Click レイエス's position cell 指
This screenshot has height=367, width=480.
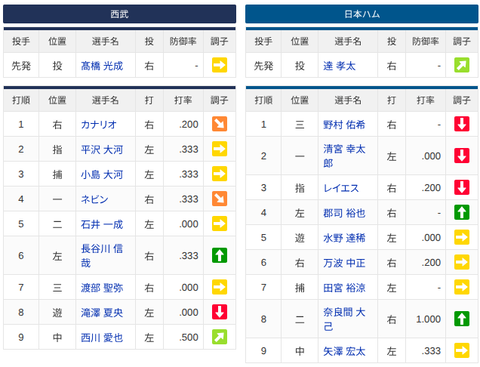[x=300, y=188]
